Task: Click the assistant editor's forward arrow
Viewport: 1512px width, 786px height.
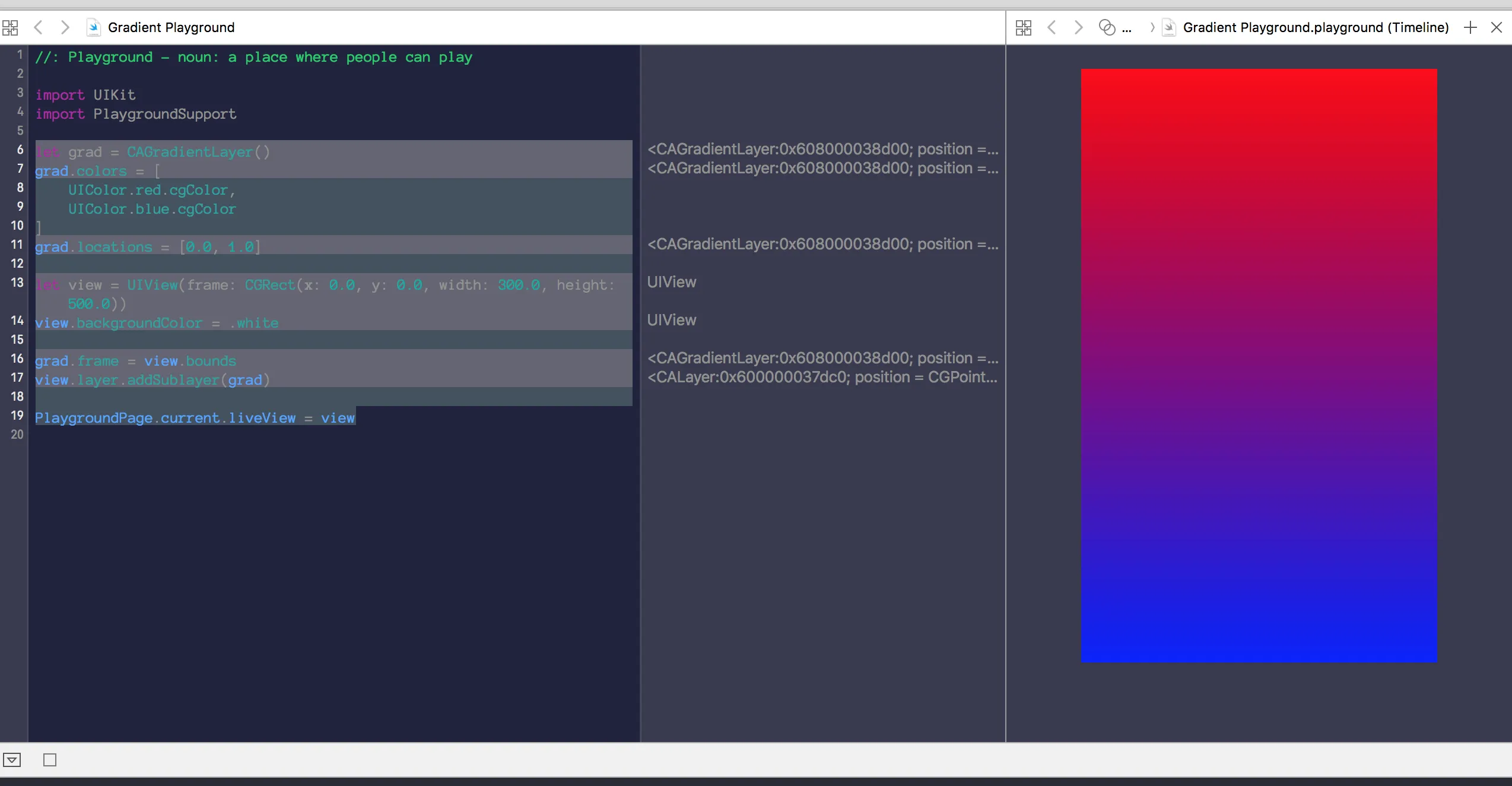Action: [x=1079, y=27]
